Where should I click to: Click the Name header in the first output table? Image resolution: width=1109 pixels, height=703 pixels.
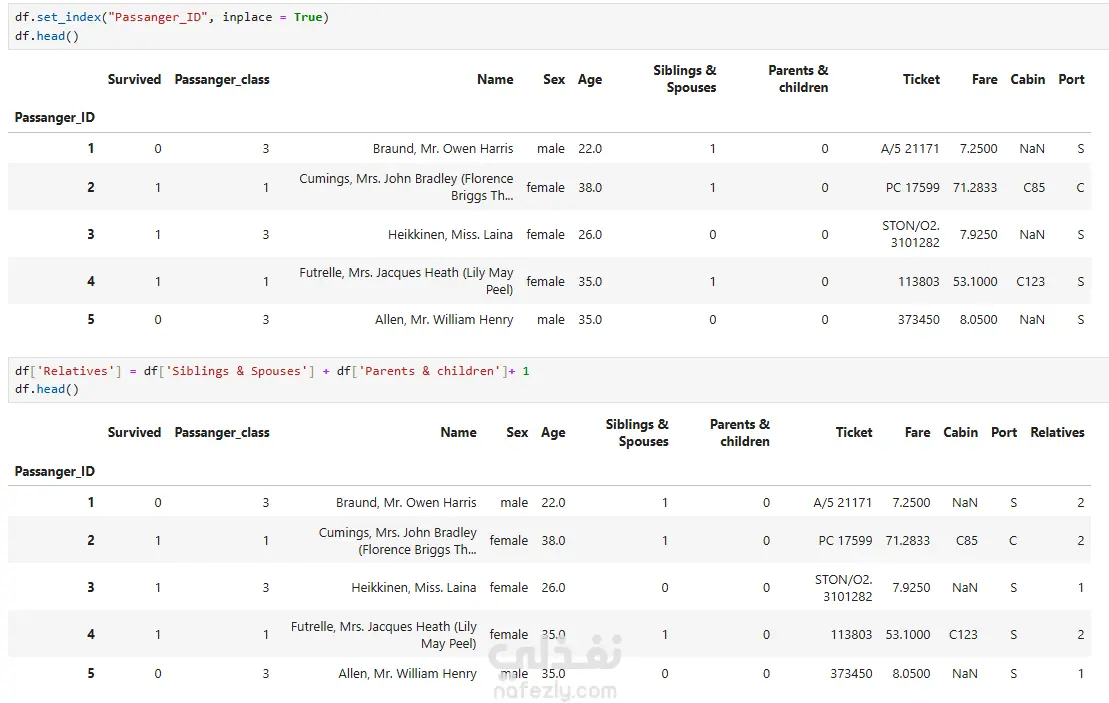point(495,79)
